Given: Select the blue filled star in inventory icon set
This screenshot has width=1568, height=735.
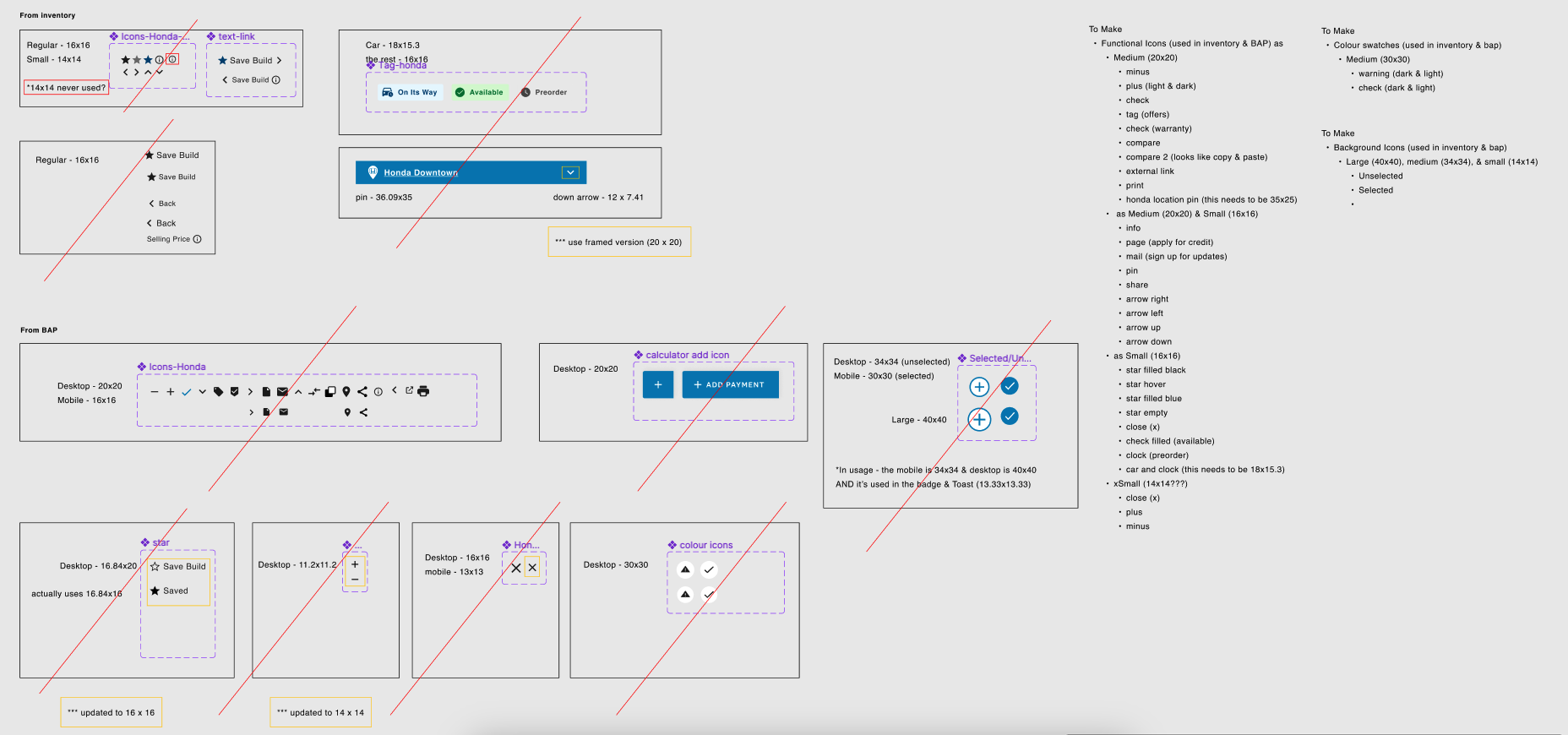Looking at the screenshot, I should tap(148, 59).
